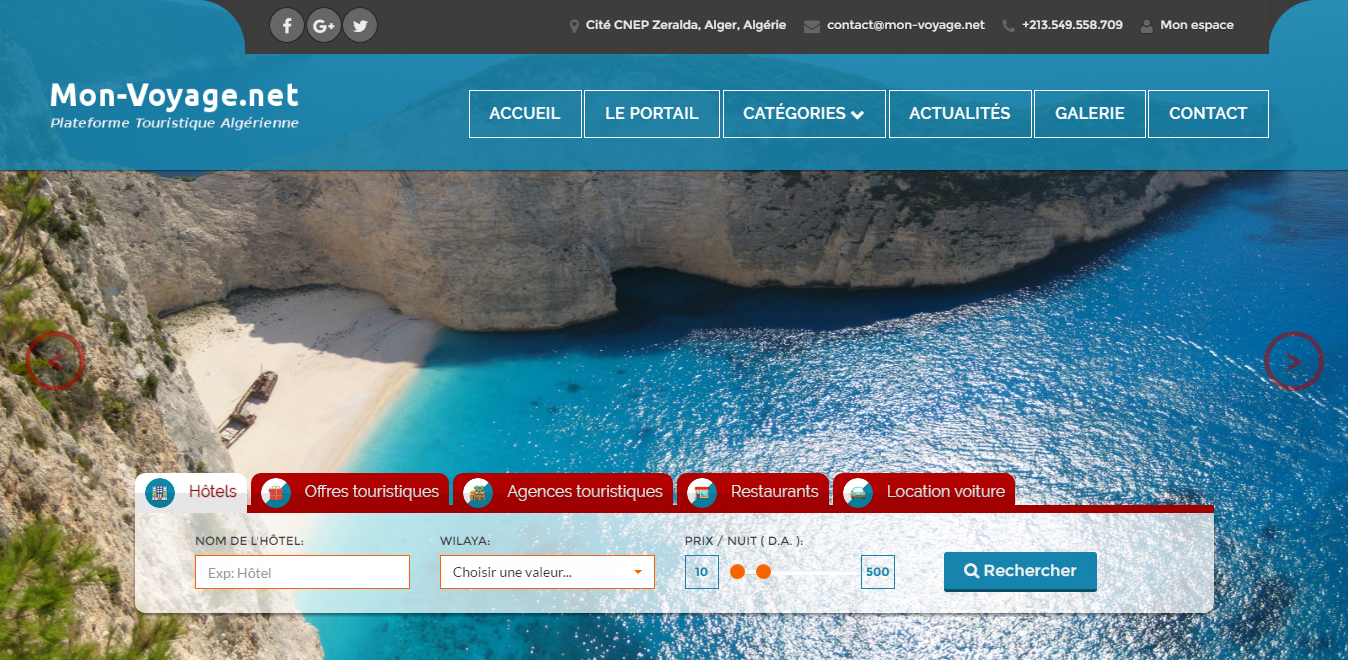Open the Mon espace account link

[x=1197, y=25]
